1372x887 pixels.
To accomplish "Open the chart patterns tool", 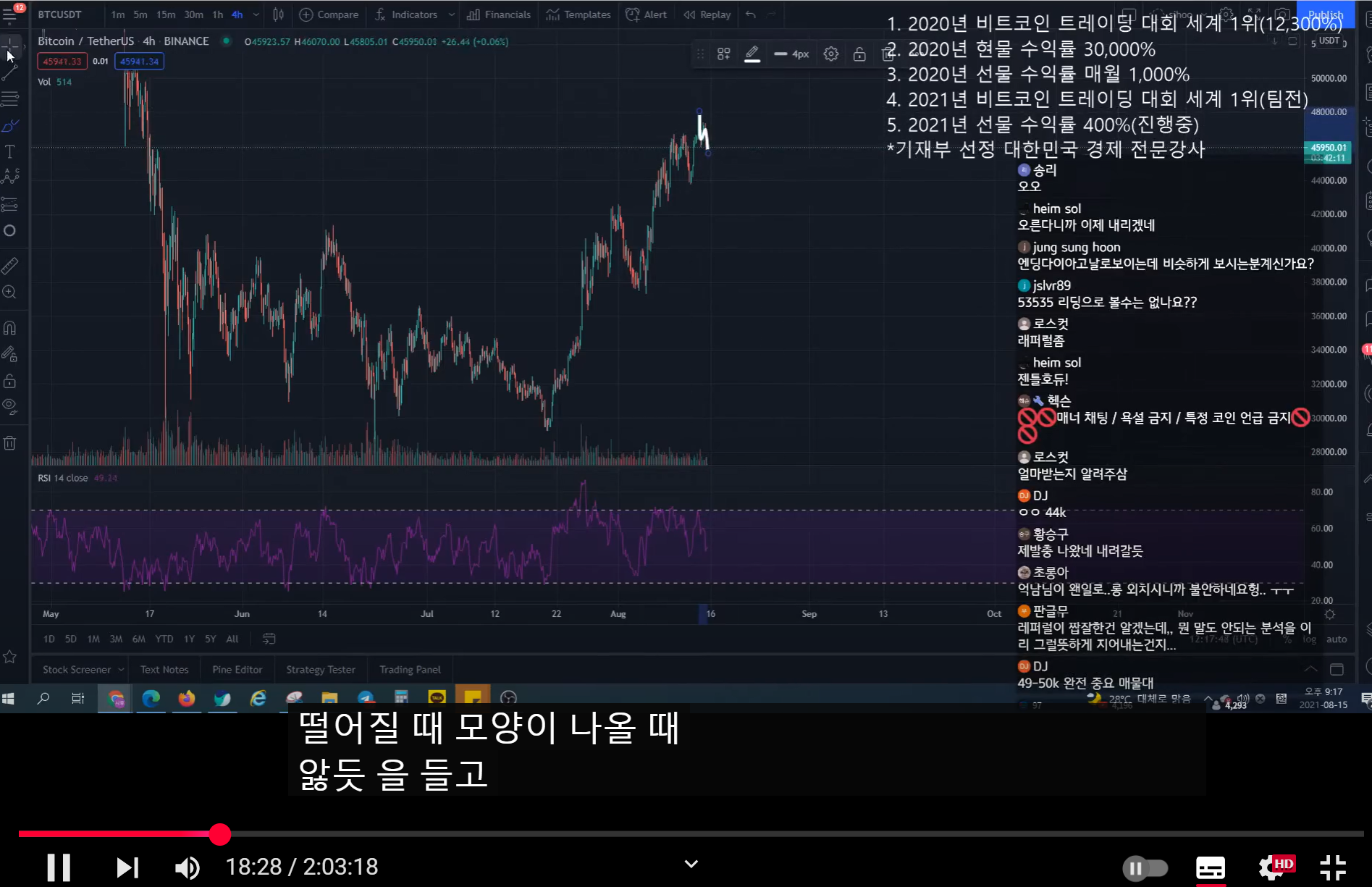I will [10, 177].
